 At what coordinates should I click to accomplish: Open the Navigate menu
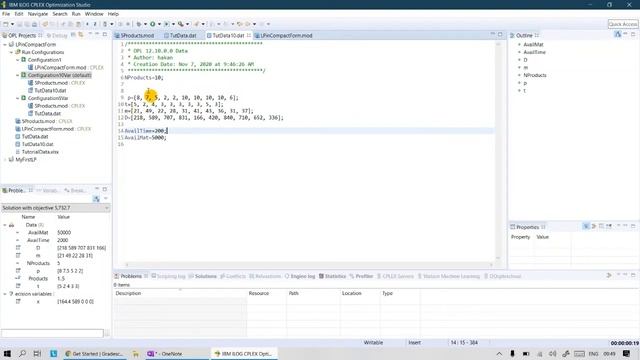(38, 14)
